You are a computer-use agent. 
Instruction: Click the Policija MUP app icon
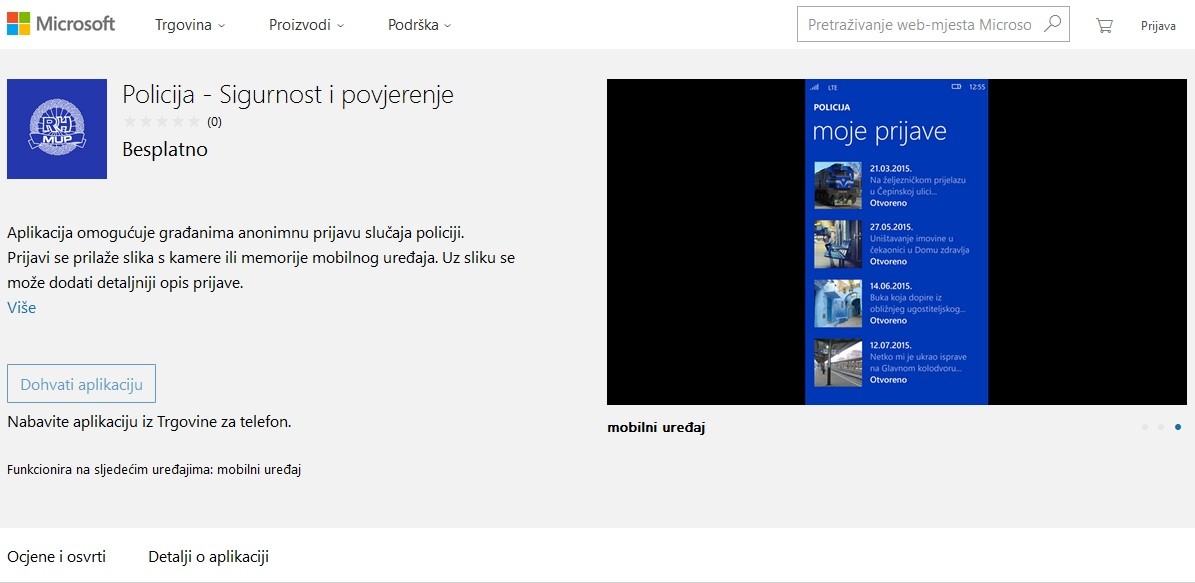[x=57, y=129]
